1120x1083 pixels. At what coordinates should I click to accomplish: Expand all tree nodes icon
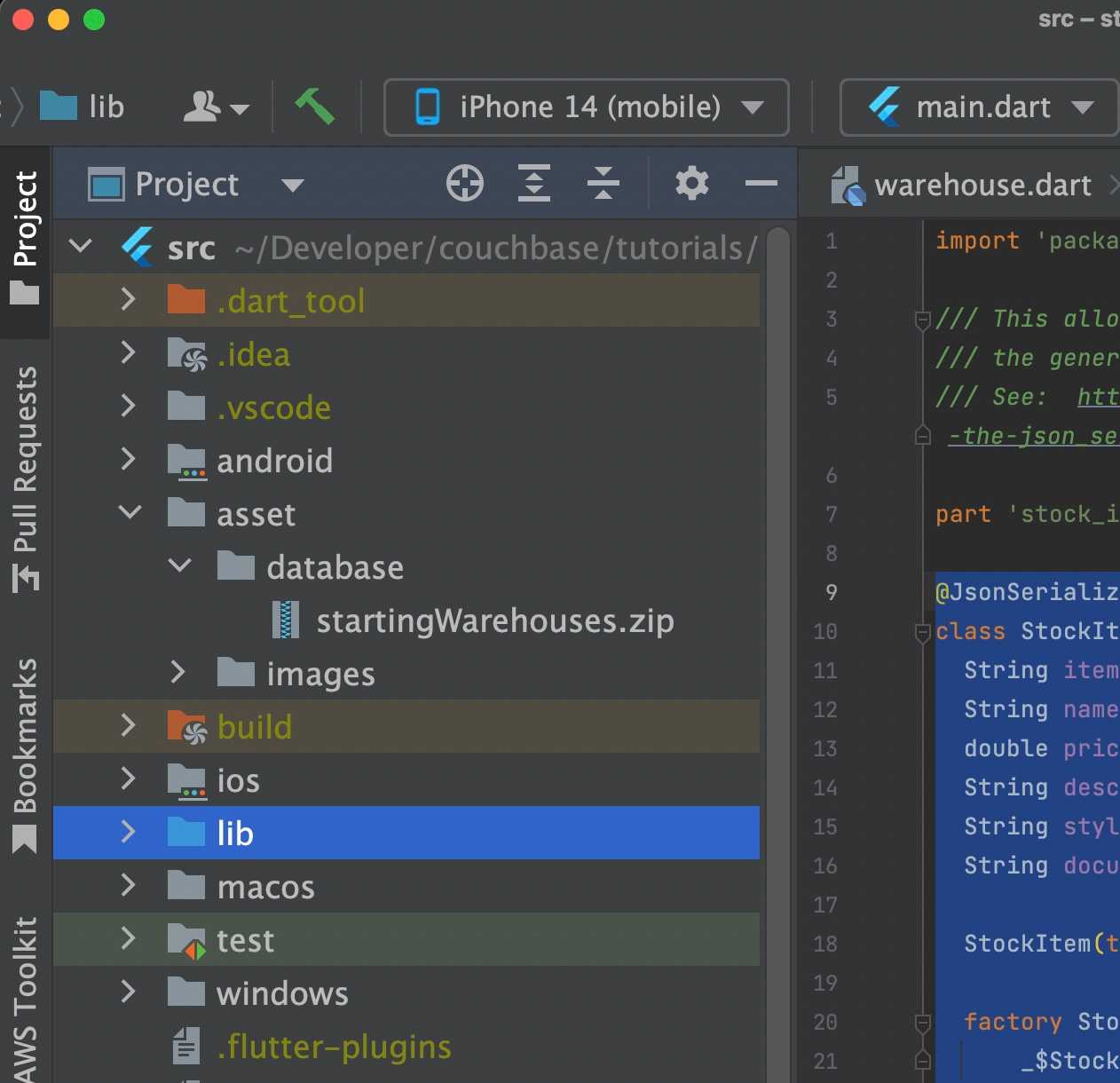tap(534, 184)
